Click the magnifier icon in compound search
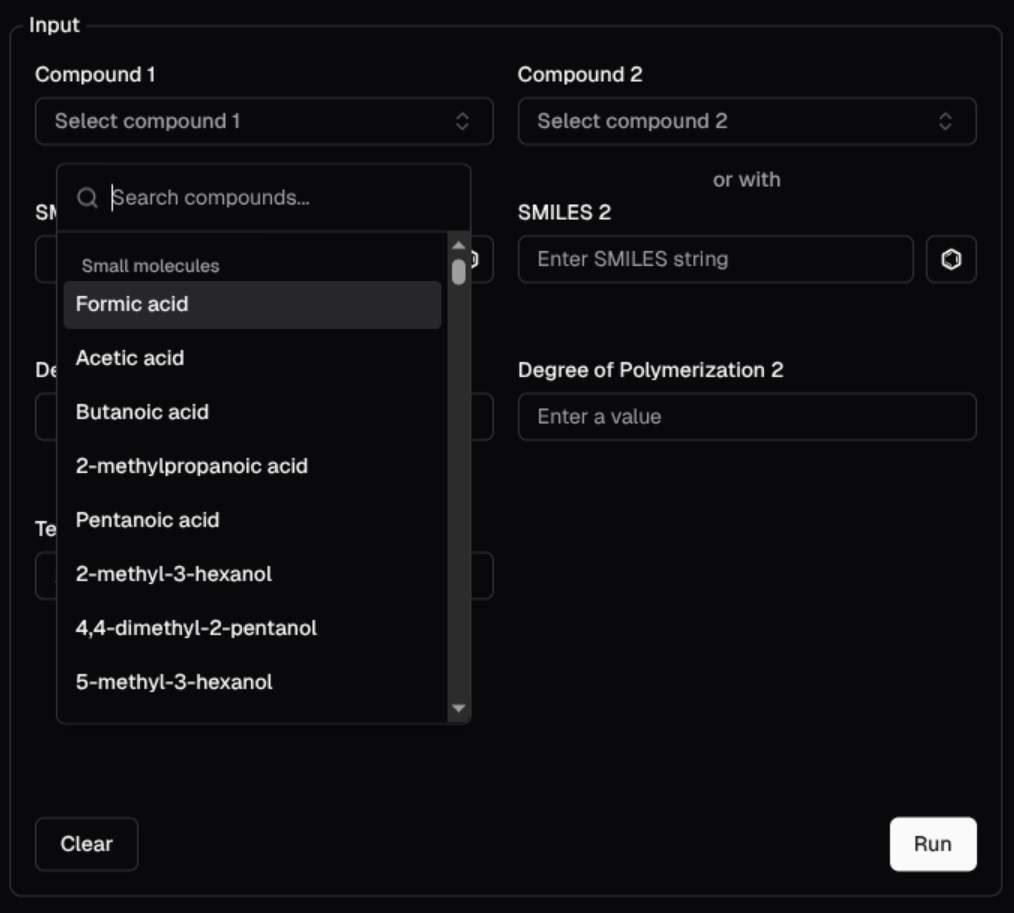The image size is (1014, 913). tap(87, 198)
